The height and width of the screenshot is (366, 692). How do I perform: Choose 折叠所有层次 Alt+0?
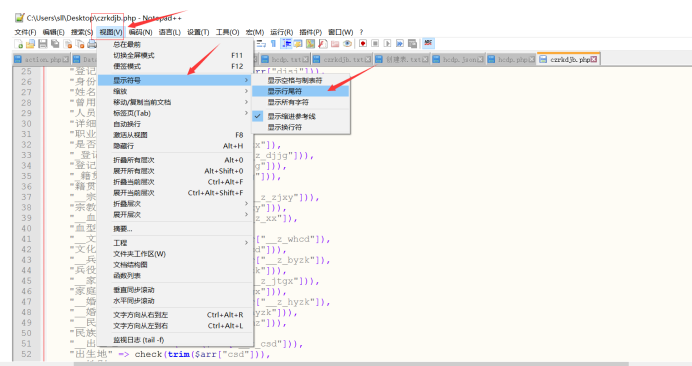175,160
